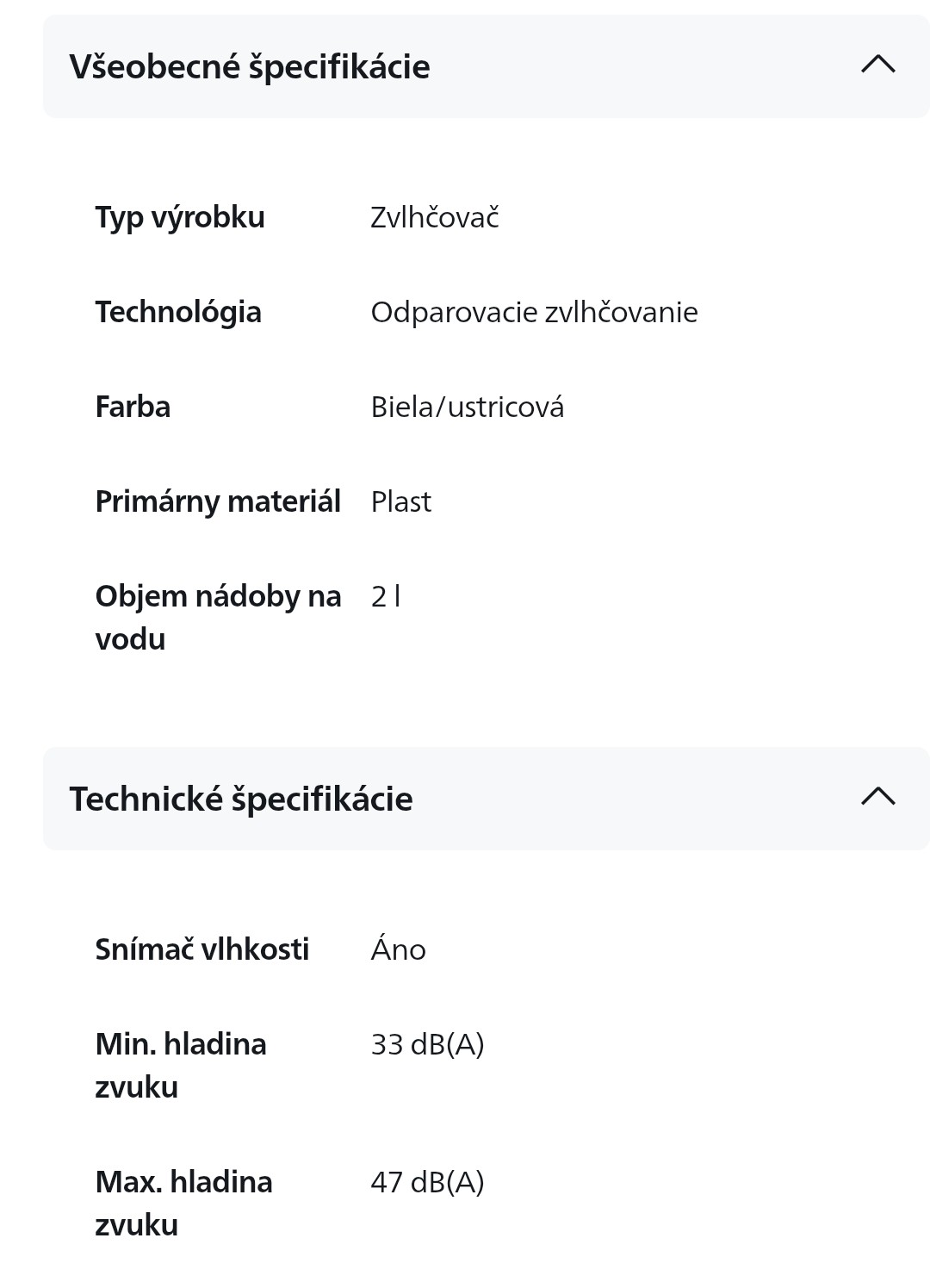Select the Farba label
The image size is (930, 1288).
[x=133, y=407]
